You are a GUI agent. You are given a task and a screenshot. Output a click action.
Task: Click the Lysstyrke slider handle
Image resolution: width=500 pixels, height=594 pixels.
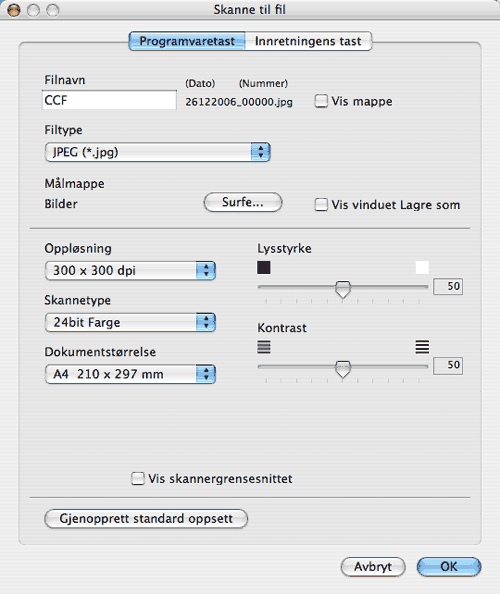point(343,289)
